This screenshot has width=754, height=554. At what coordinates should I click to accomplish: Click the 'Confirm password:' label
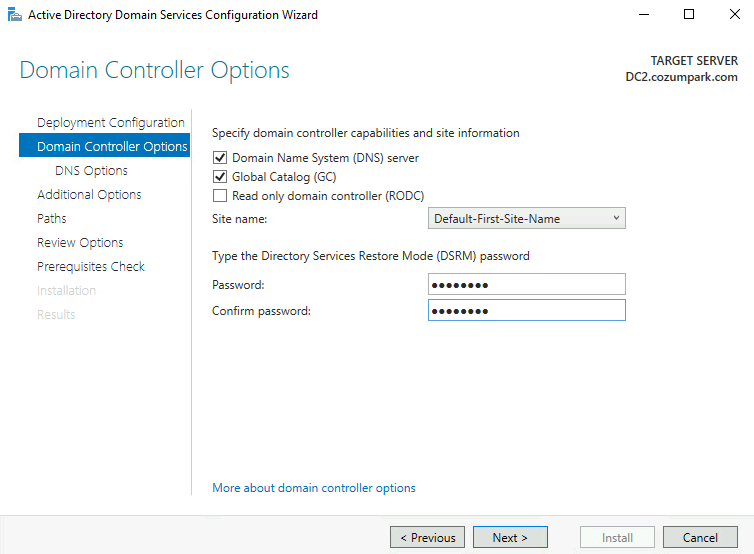click(x=261, y=311)
